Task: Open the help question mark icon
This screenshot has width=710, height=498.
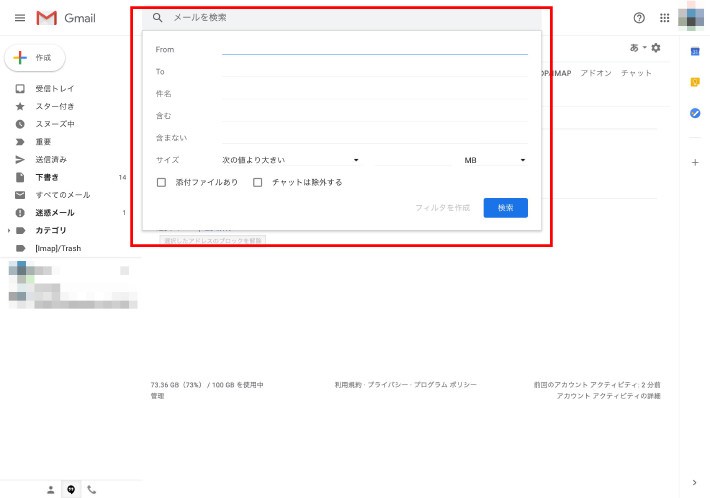Action: [x=639, y=18]
